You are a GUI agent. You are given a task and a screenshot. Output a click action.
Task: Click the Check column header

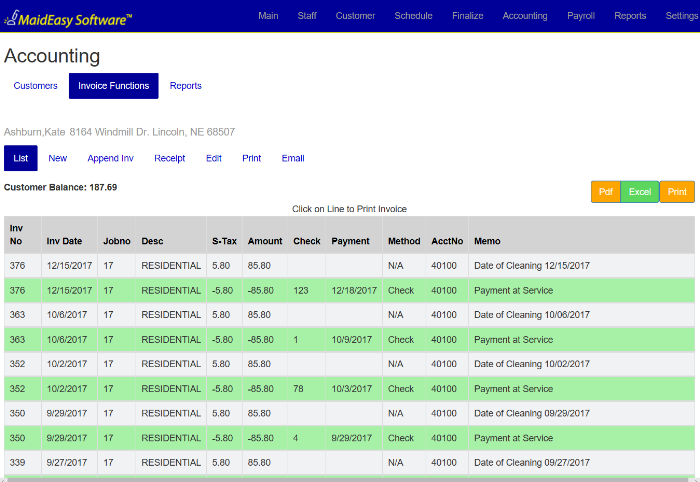[307, 235]
